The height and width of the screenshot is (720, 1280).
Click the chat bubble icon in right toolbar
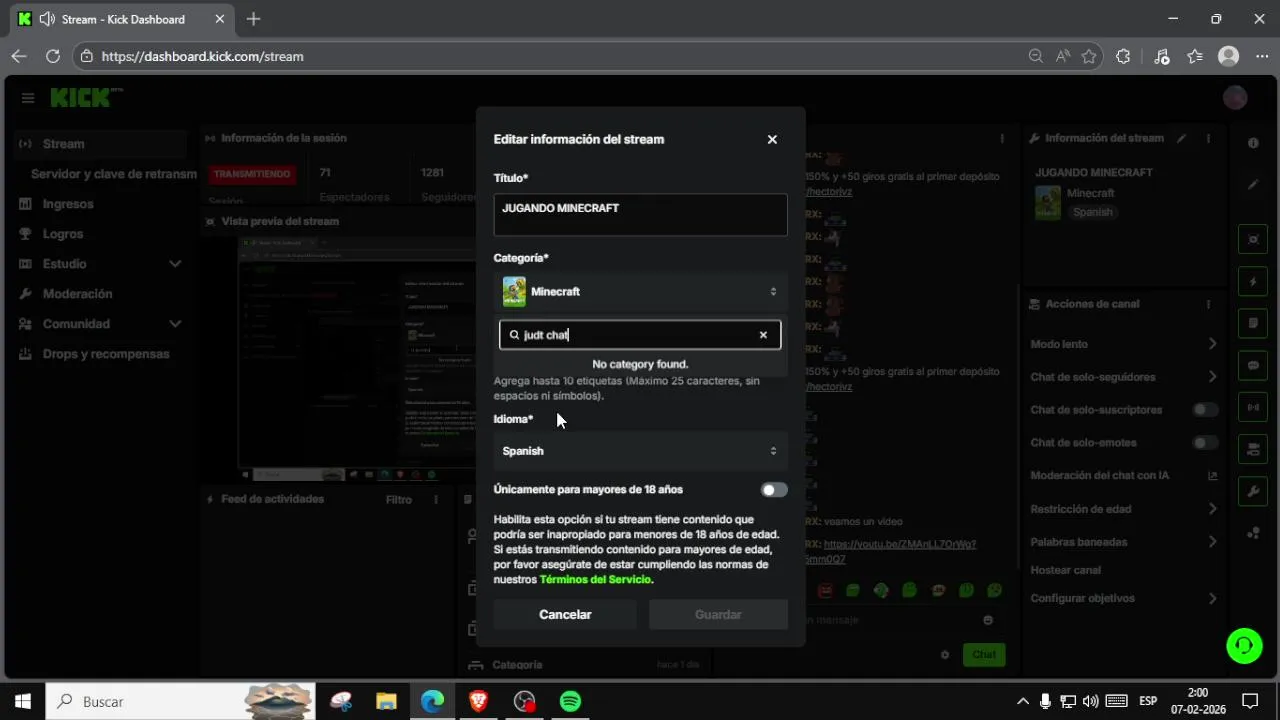[x=1253, y=366]
